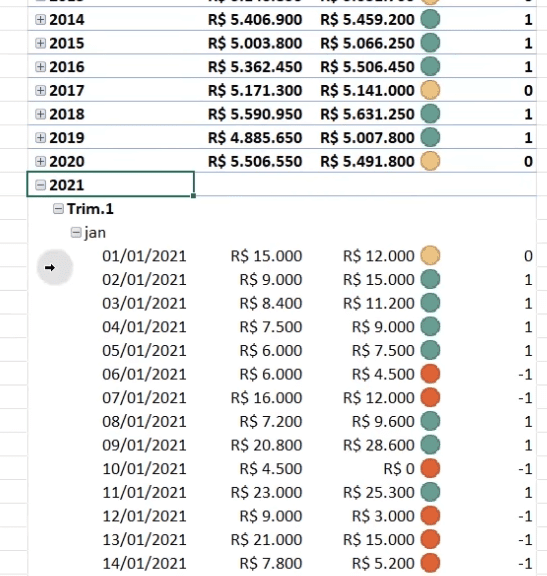Select the R$ 5.459.200 cell for 2014

[367, 19]
